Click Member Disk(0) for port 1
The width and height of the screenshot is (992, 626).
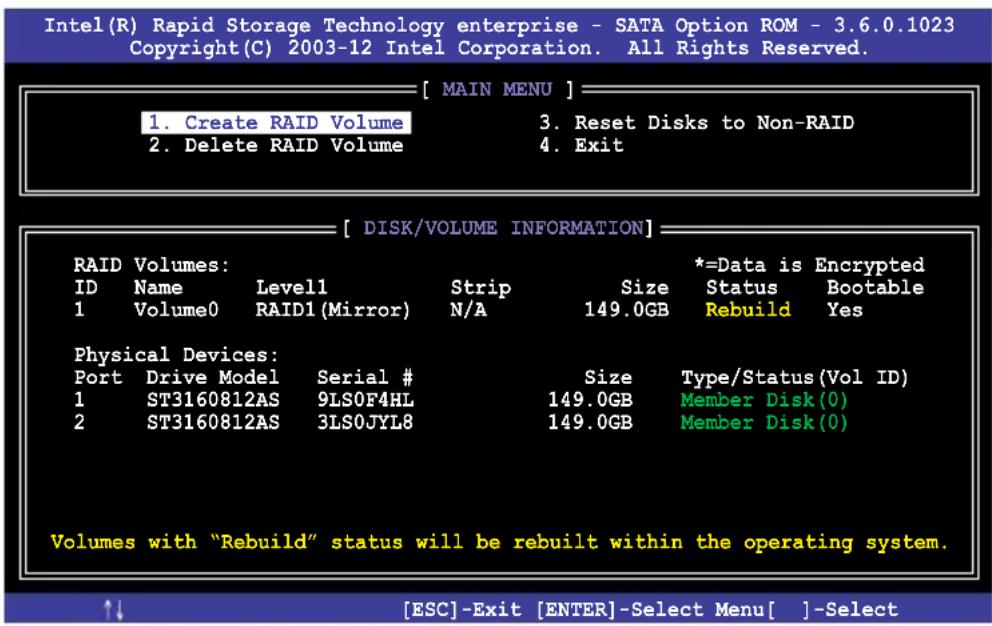(x=764, y=400)
